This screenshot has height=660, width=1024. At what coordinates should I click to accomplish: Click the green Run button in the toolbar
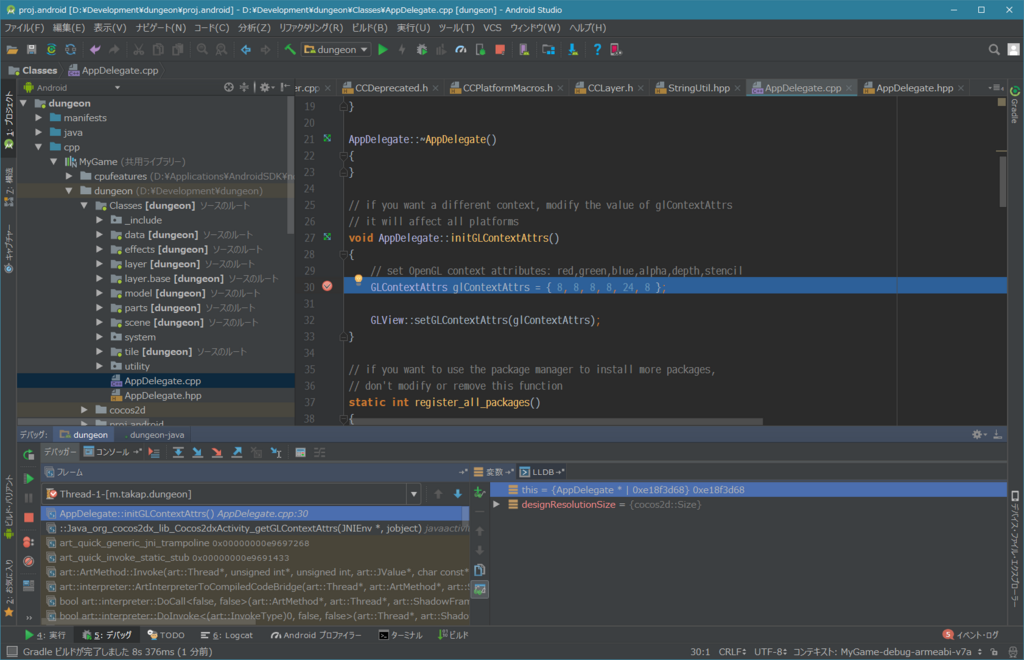click(383, 49)
